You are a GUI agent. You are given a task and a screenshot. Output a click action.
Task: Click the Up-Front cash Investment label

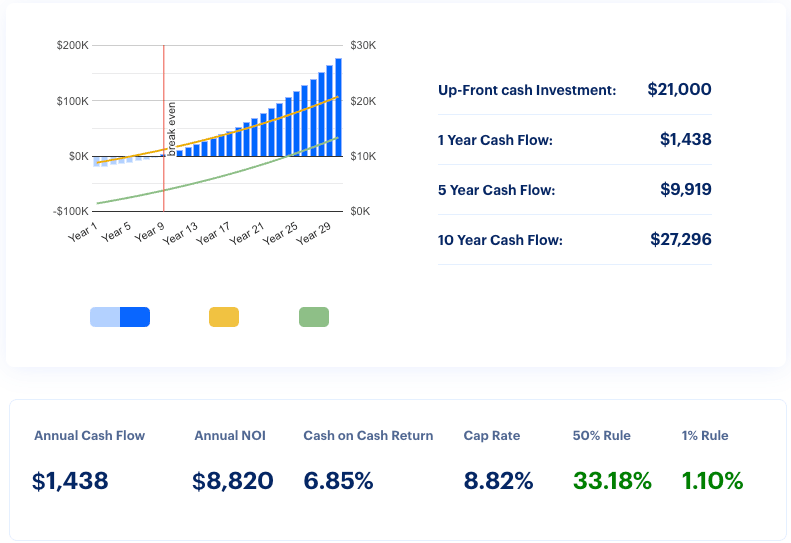pos(527,90)
